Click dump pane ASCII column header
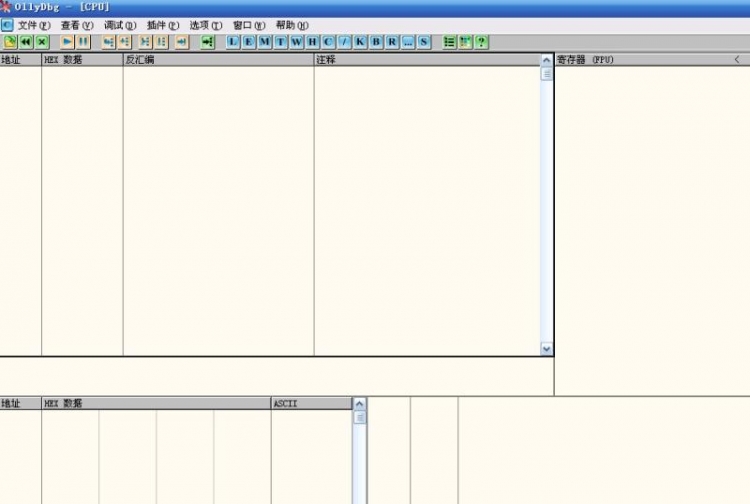750x504 pixels. (x=311, y=403)
